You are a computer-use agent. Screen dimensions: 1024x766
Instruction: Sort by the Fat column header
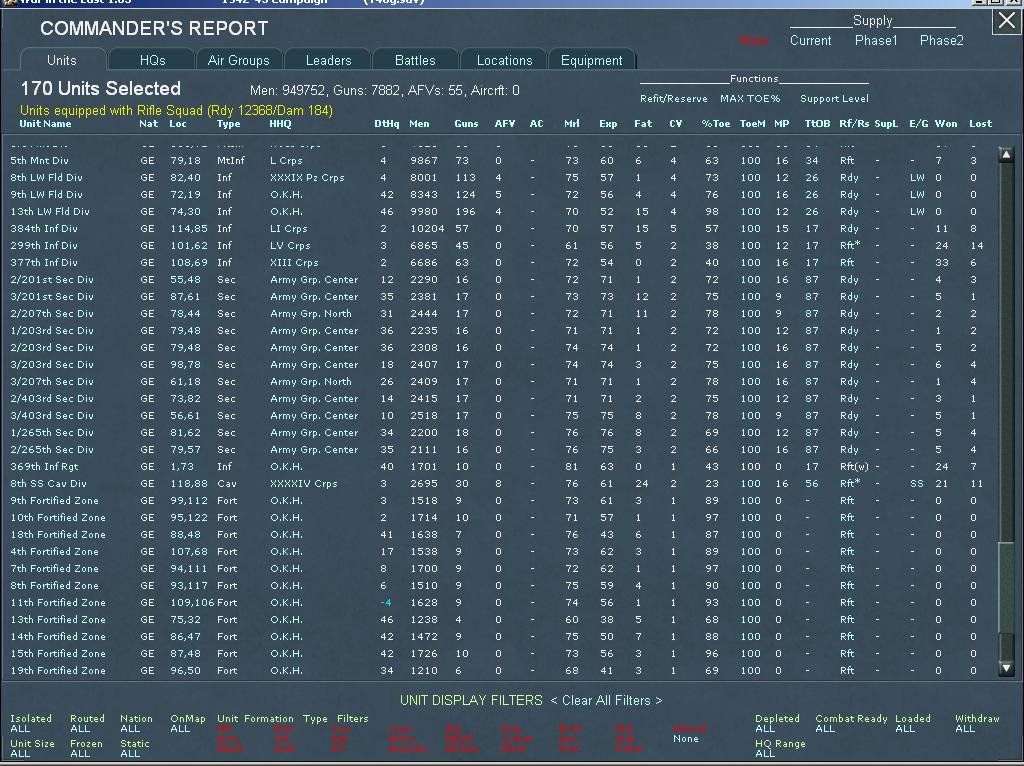pyautogui.click(x=643, y=123)
